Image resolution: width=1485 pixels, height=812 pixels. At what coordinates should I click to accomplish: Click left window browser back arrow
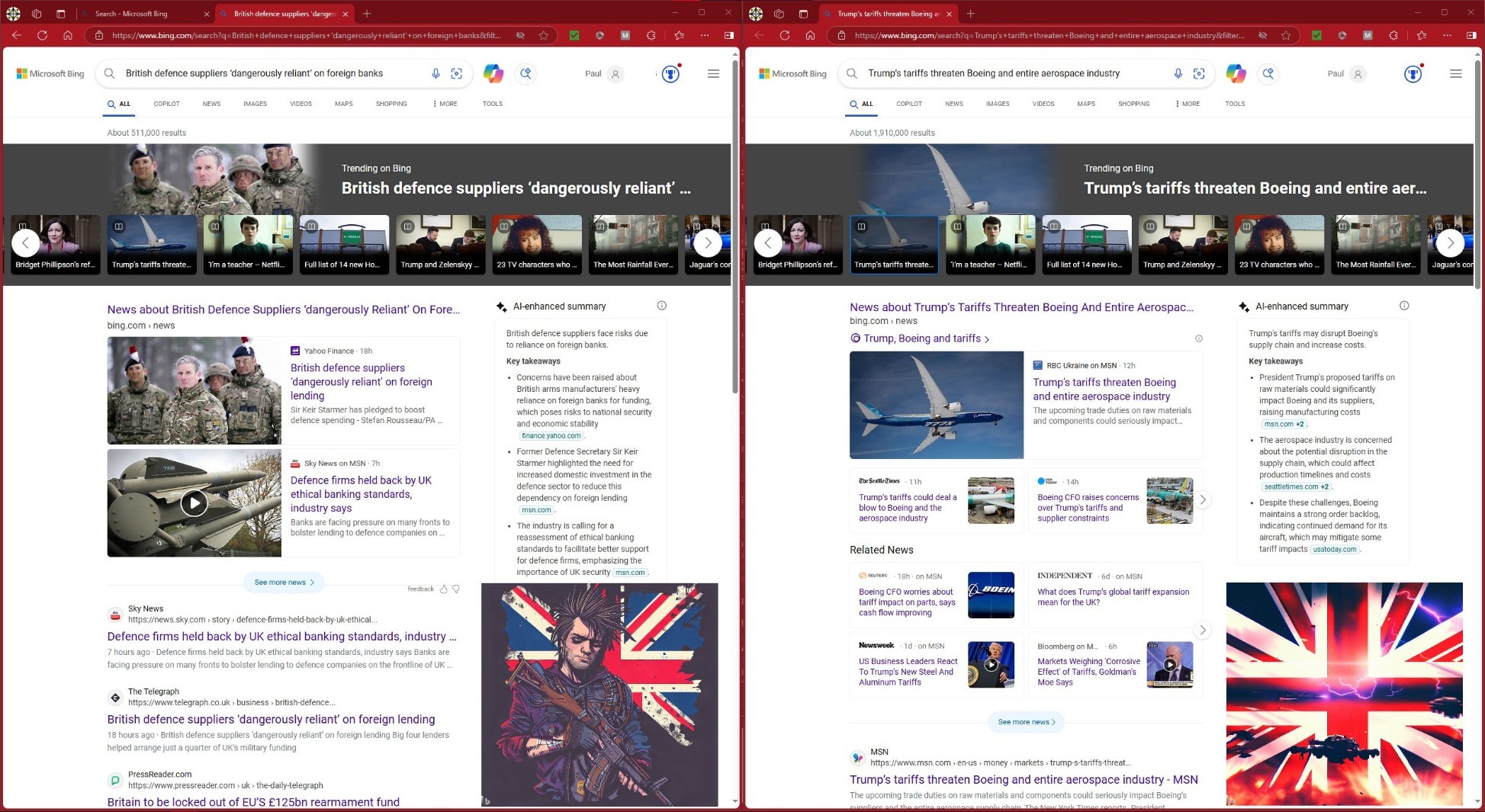17,35
